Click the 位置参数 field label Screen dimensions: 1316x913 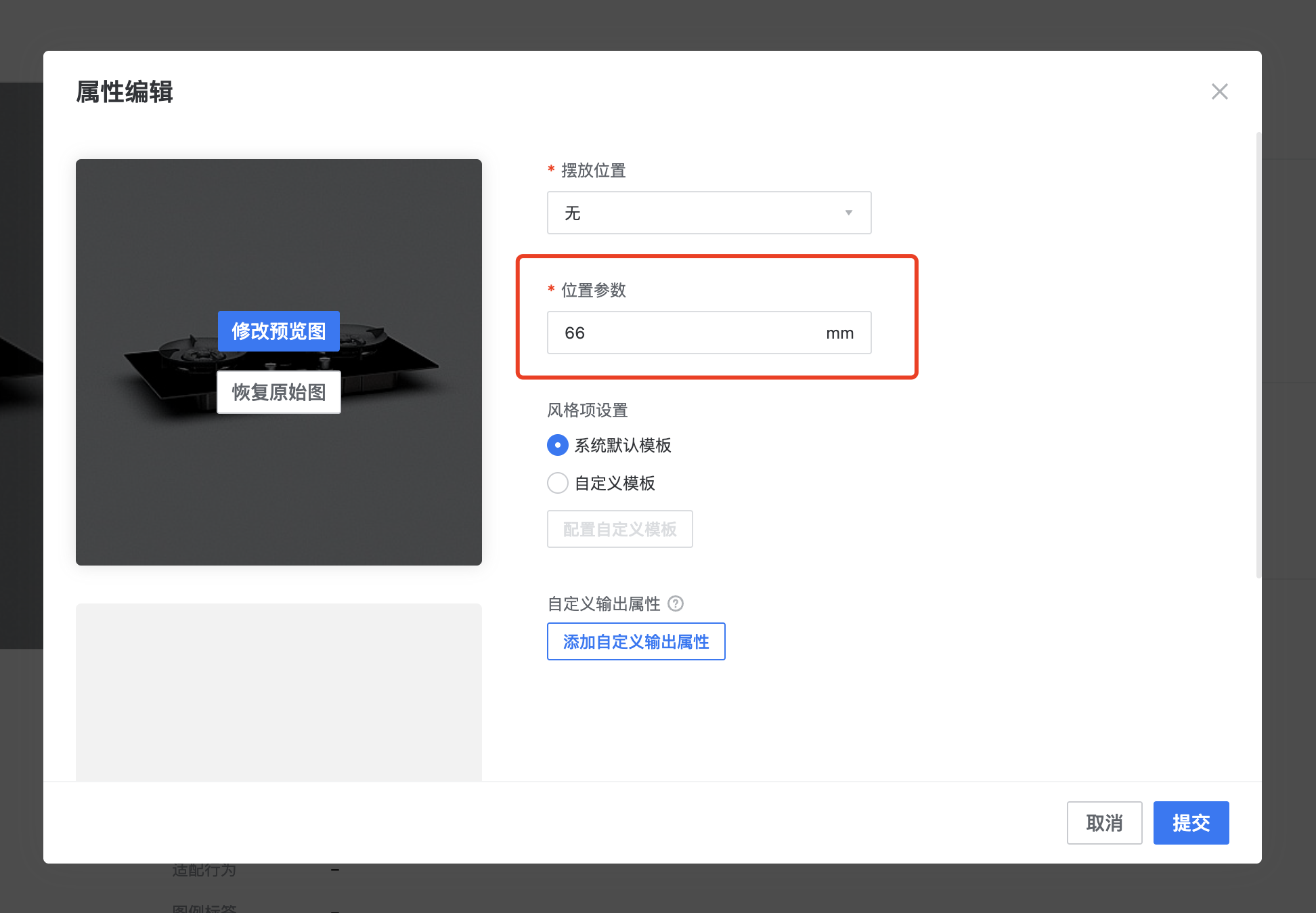coord(593,290)
